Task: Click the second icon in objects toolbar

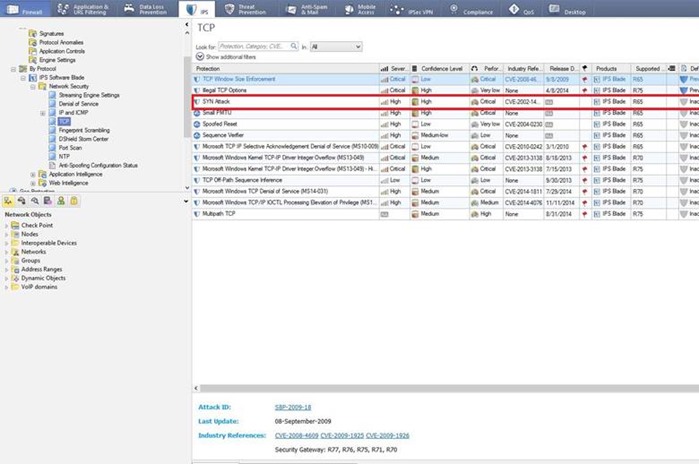Action: click(x=21, y=201)
